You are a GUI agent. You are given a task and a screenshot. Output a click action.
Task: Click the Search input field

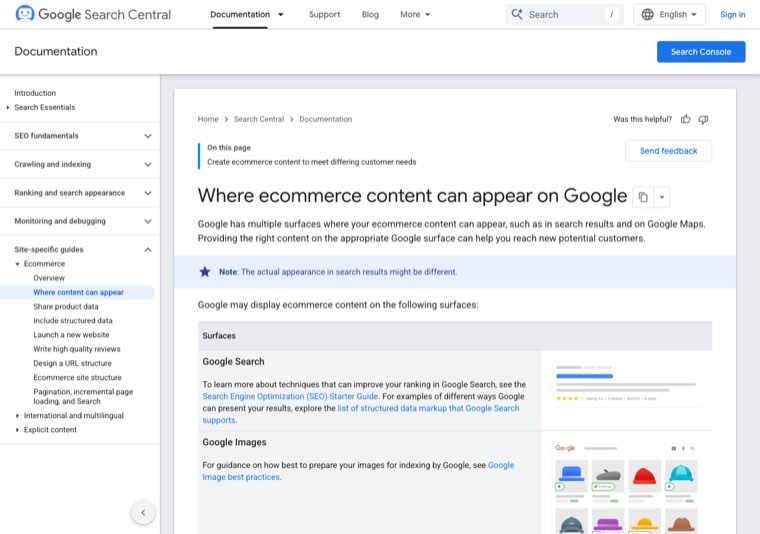click(x=564, y=15)
